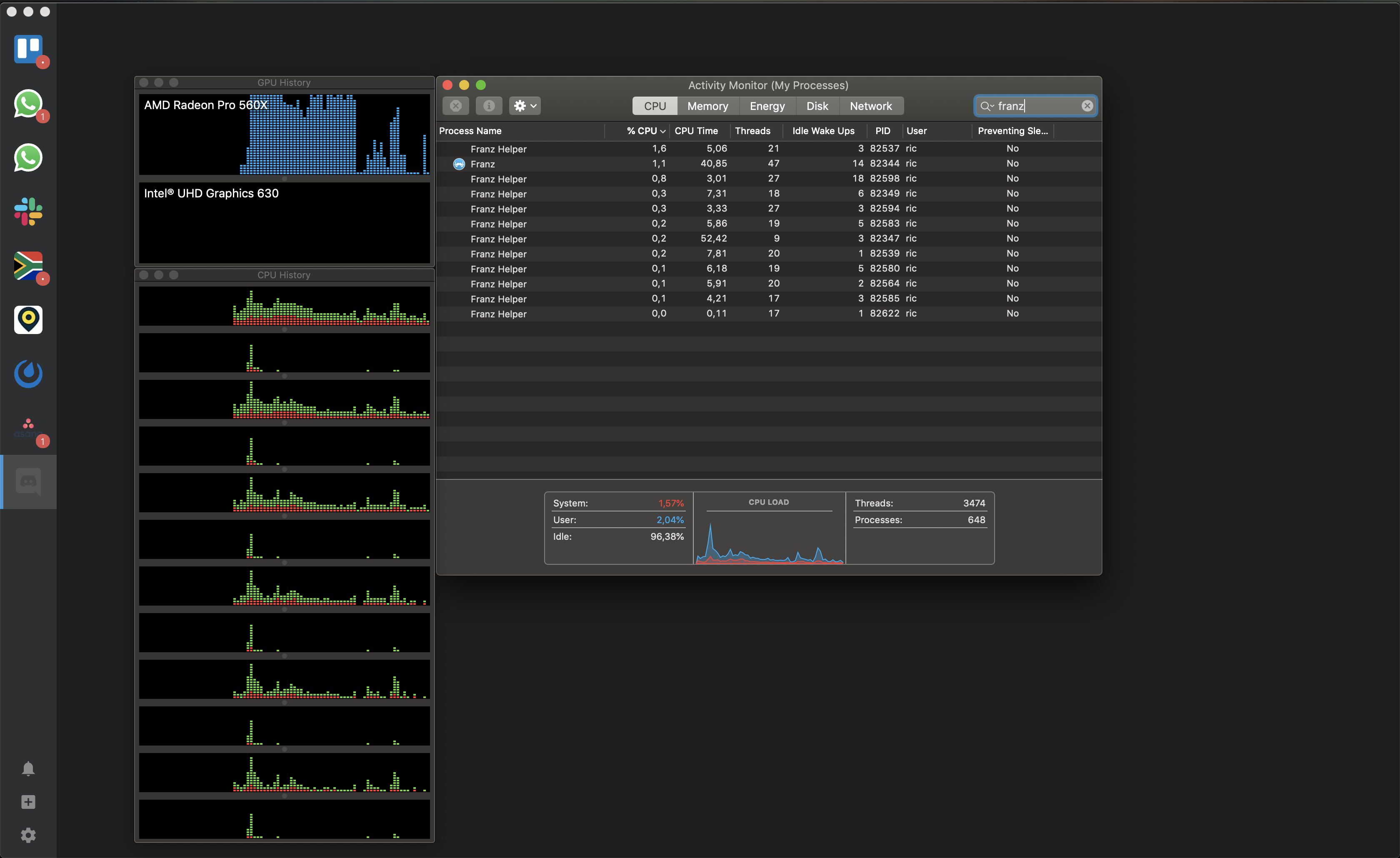Select the Franz Helper row with PID 82539
Image resolution: width=1400 pixels, height=858 pixels.
(x=769, y=254)
